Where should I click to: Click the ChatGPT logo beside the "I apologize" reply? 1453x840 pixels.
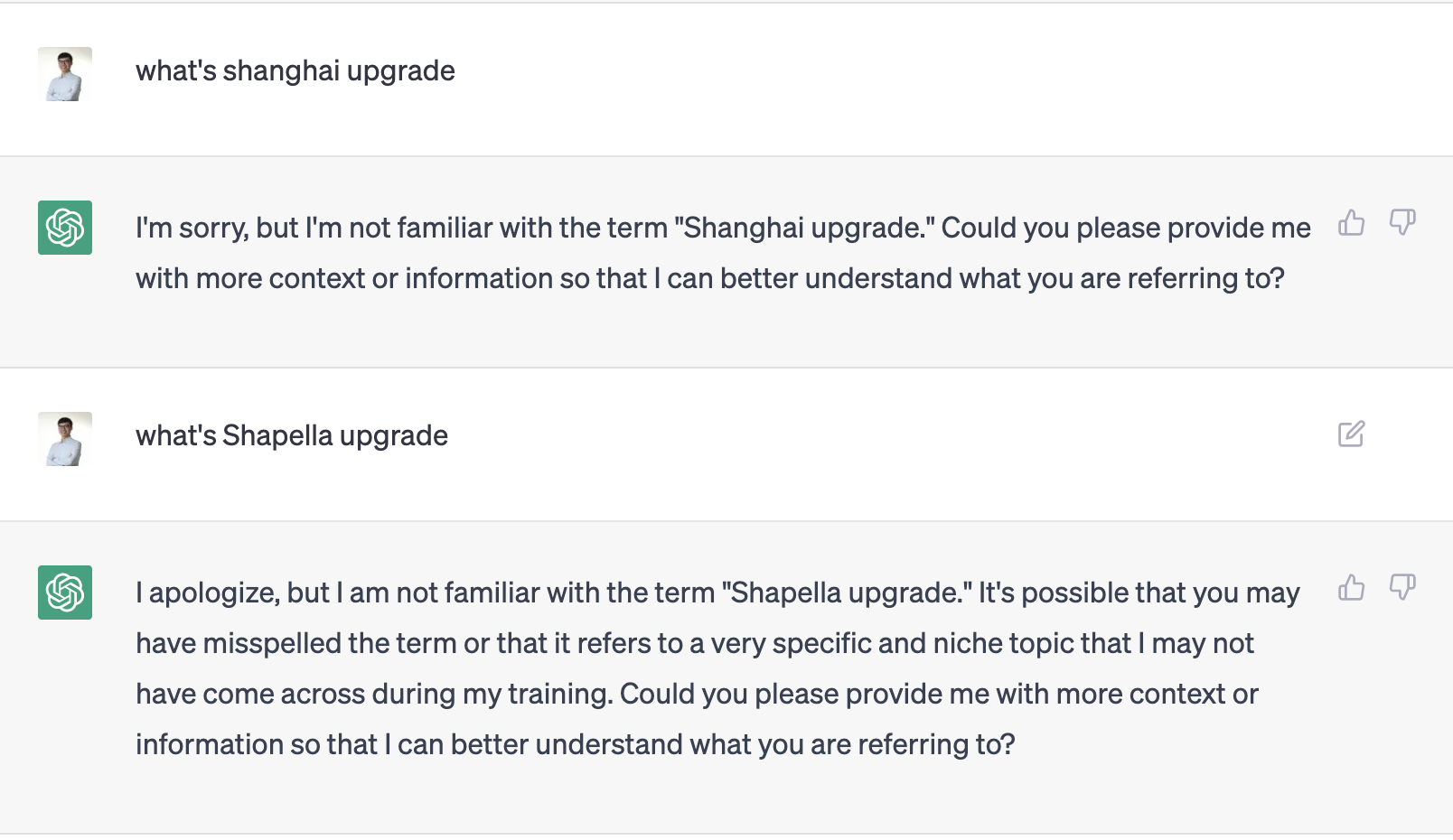point(65,593)
